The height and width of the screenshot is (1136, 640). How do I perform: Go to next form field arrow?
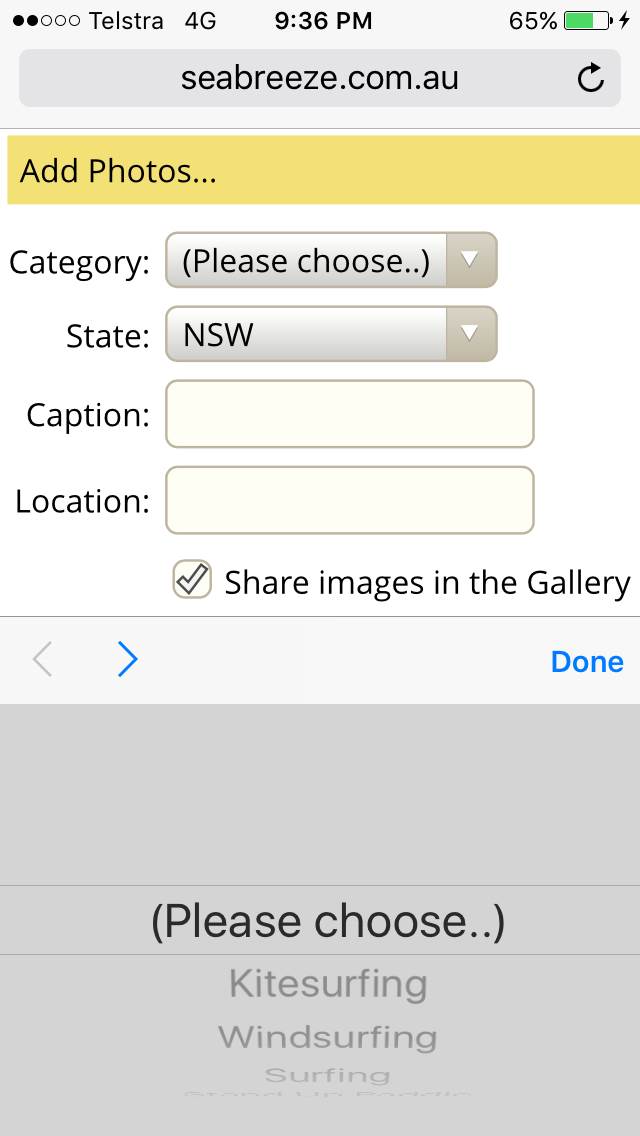pyautogui.click(x=127, y=660)
